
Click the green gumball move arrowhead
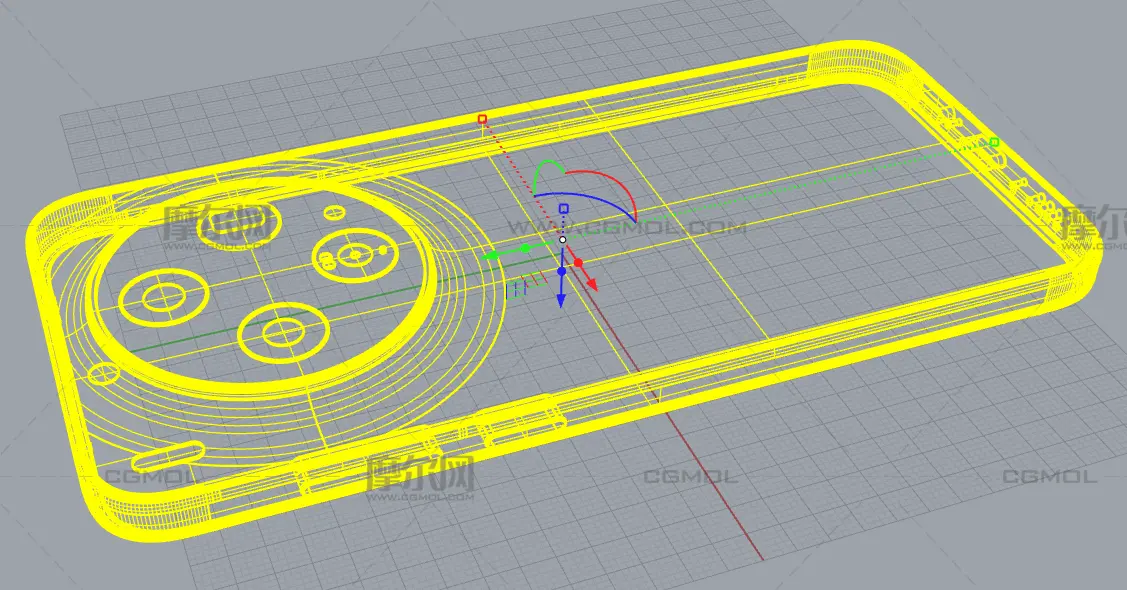(x=490, y=257)
